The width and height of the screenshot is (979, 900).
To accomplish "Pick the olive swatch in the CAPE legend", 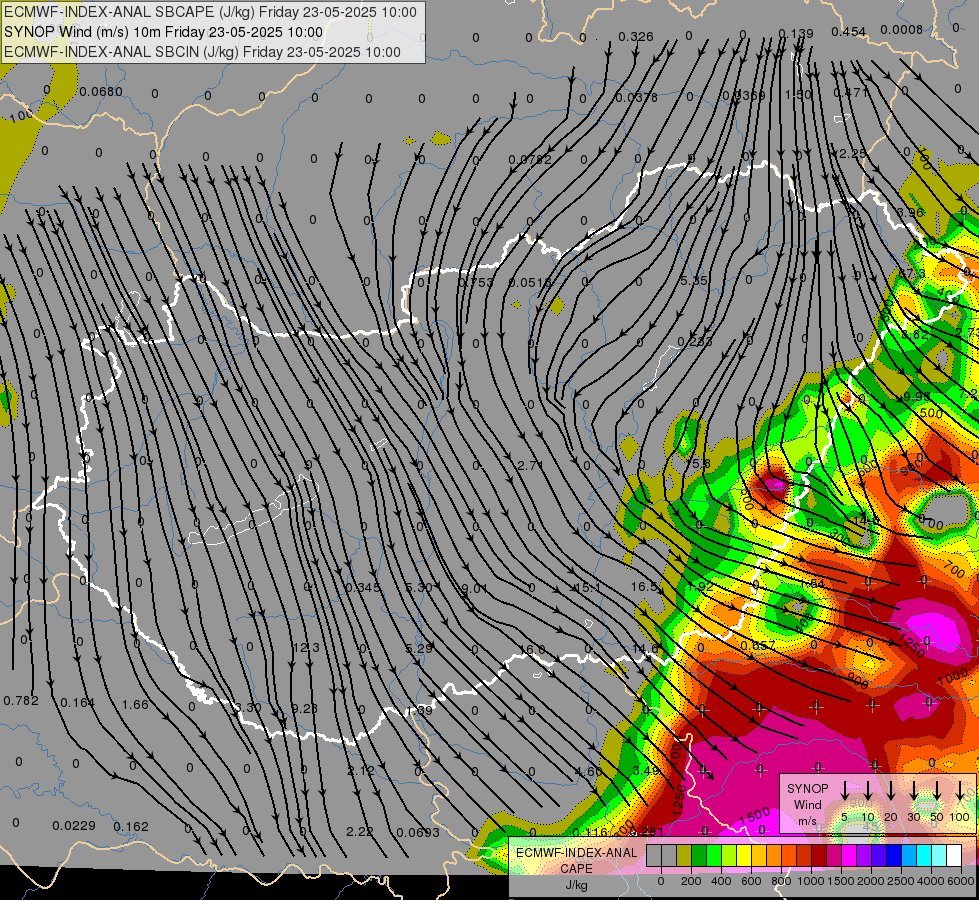I will click(x=684, y=856).
